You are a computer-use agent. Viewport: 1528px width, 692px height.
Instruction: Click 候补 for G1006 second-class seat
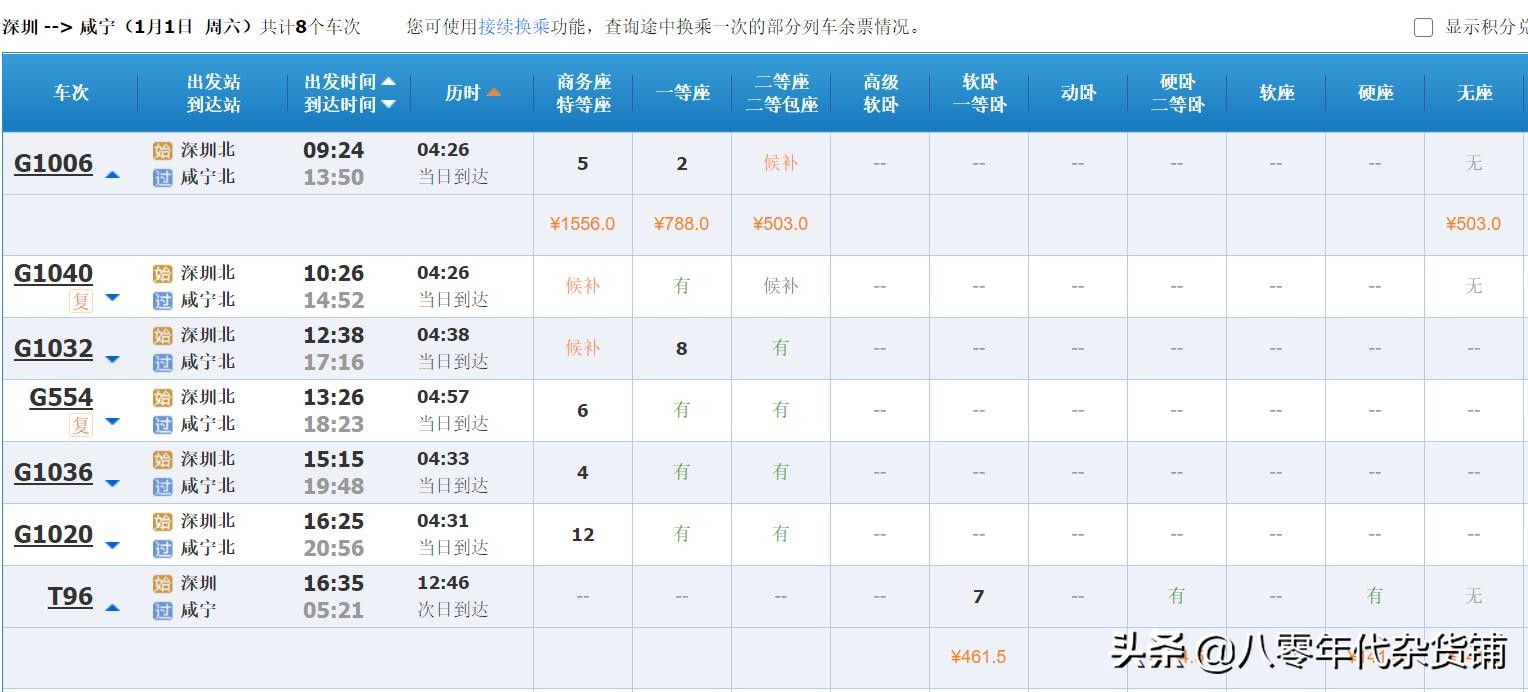(780, 162)
